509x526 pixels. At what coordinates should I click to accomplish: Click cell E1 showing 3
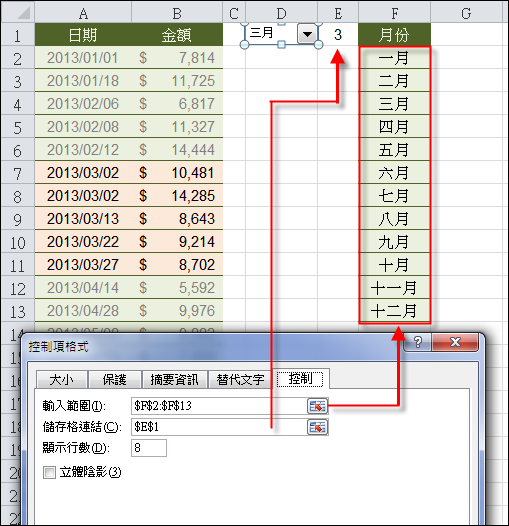click(338, 35)
